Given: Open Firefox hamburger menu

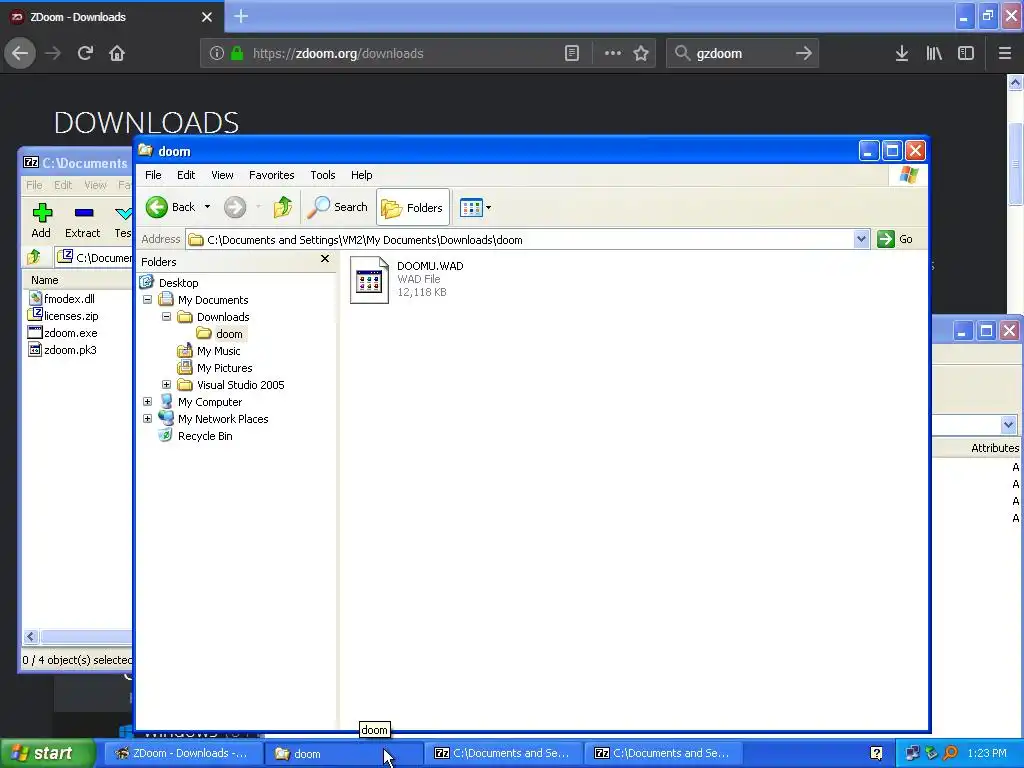Looking at the screenshot, I should pyautogui.click(x=1005, y=54).
